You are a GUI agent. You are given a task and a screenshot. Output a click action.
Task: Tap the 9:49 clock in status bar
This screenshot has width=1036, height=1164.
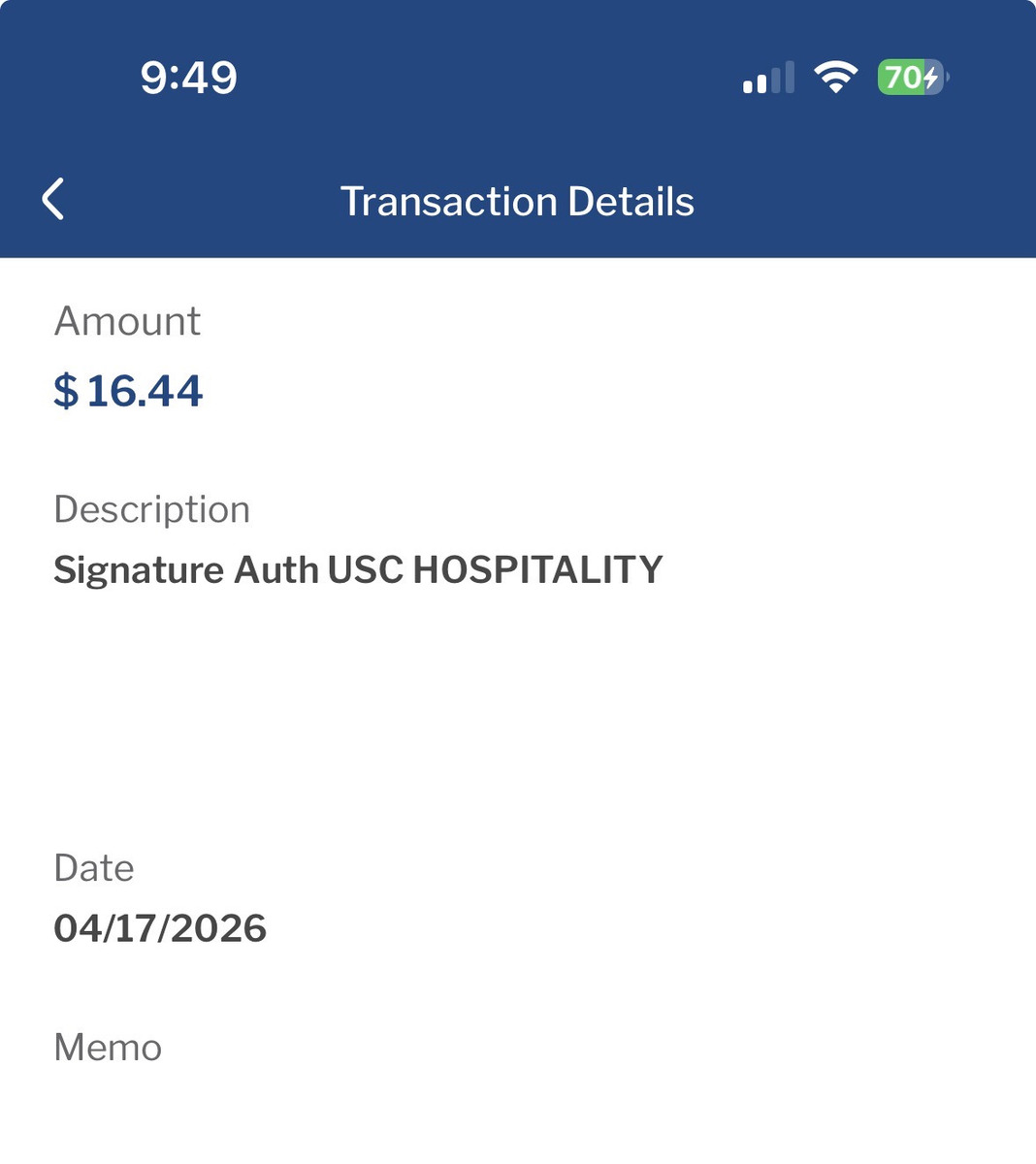click(x=188, y=77)
